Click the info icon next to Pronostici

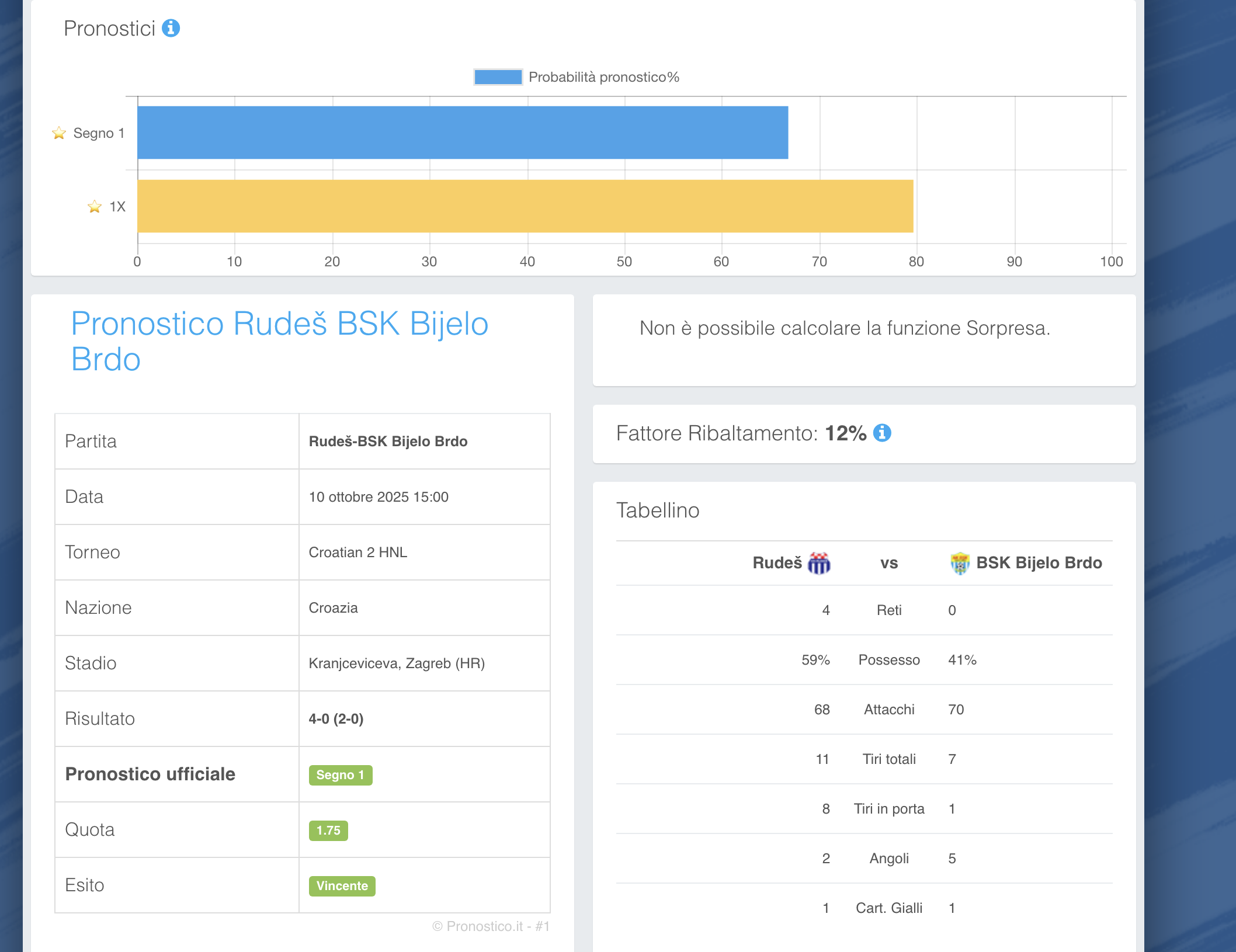click(171, 28)
